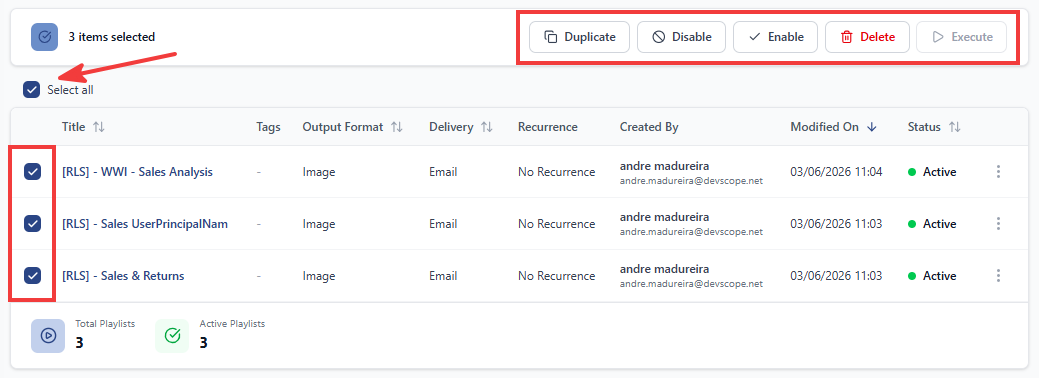Viewport: 1039px width, 378px height.
Task: Click the Title column header text
Action: 74,127
